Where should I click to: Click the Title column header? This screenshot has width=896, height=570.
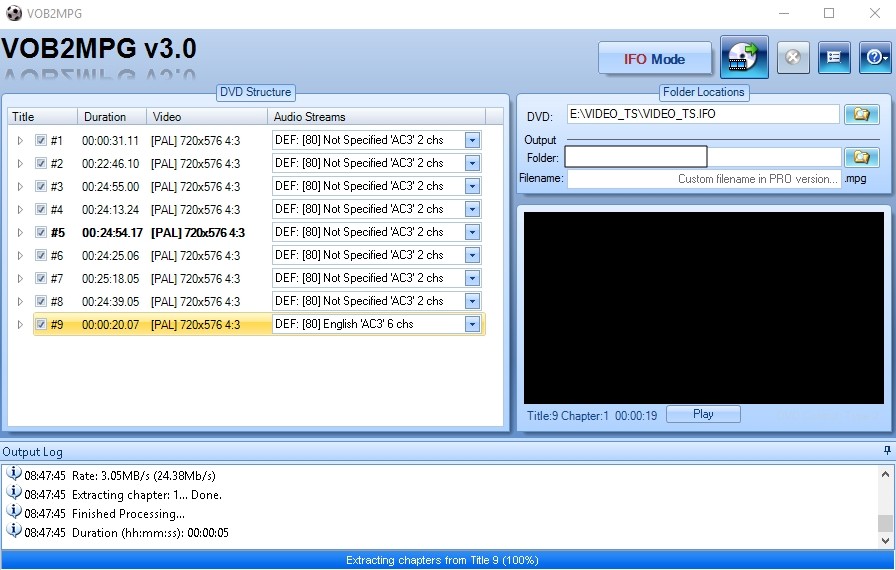(42, 117)
